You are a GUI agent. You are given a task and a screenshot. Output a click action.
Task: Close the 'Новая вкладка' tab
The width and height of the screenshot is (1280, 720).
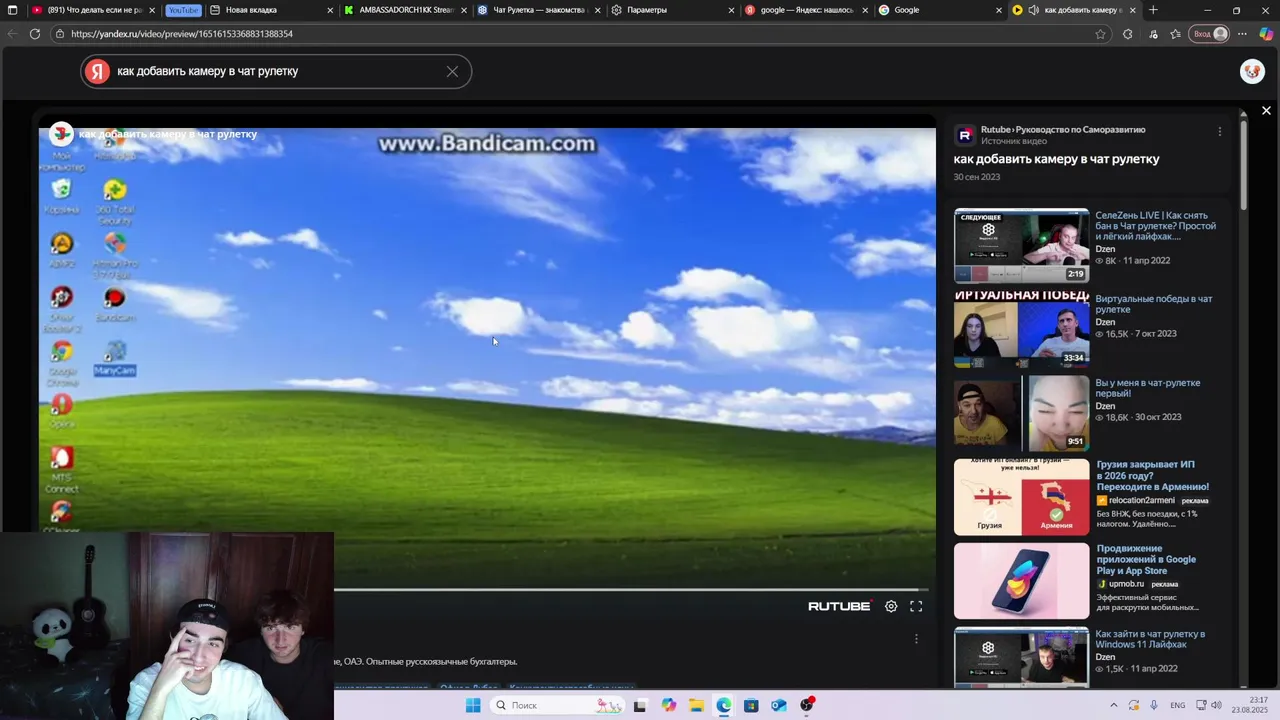[x=331, y=10]
